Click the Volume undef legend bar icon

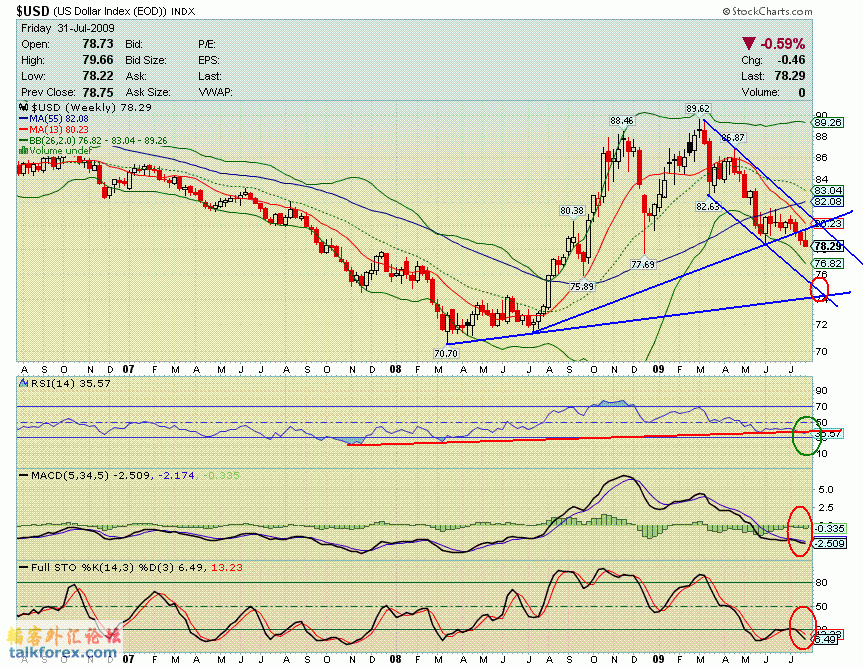coord(24,150)
